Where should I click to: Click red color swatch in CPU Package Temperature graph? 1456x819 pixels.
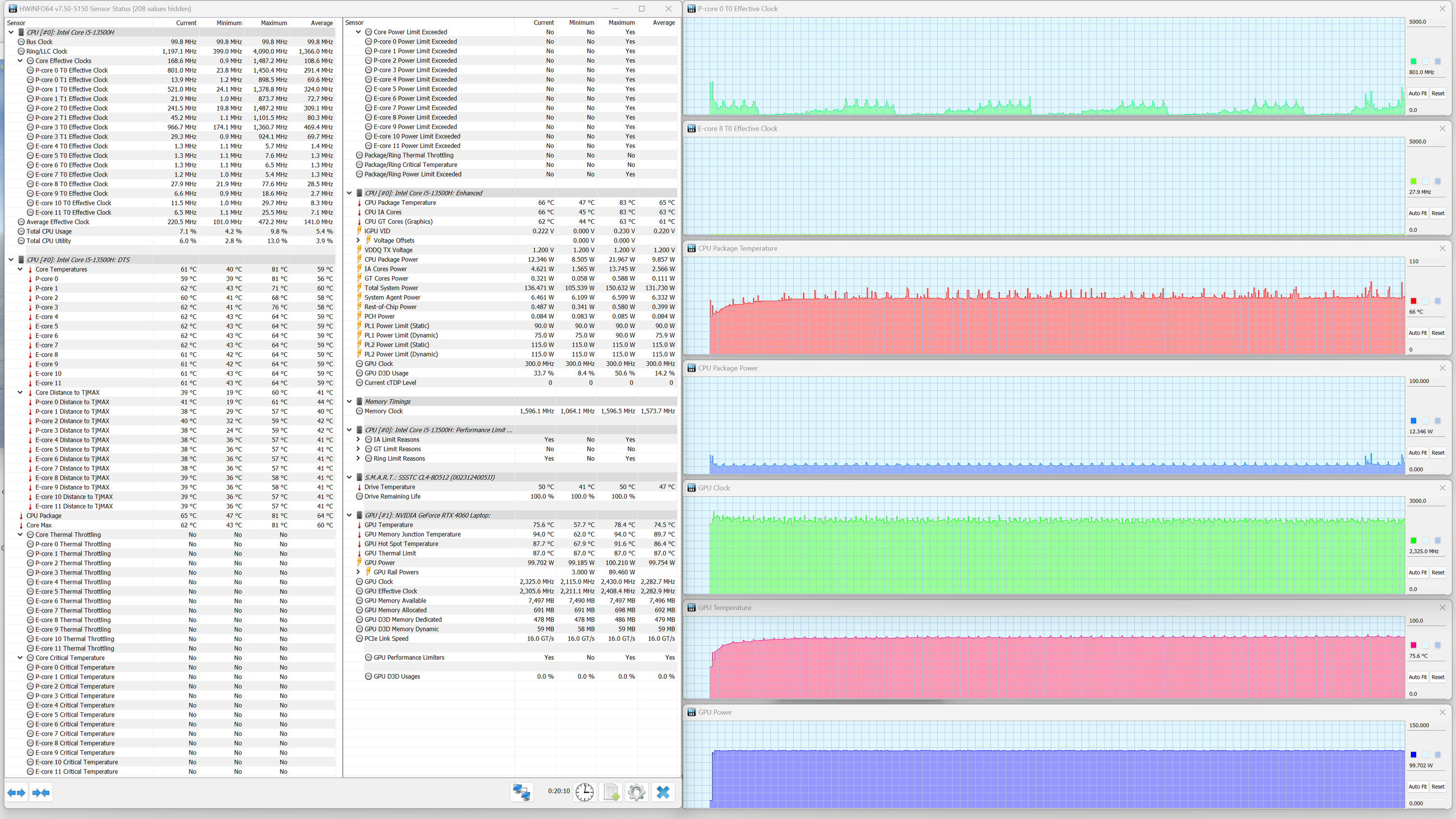click(x=1413, y=301)
